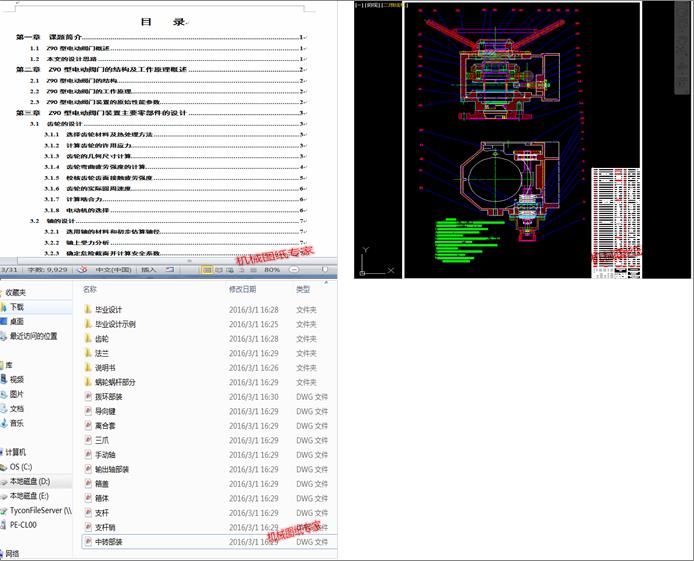The width and height of the screenshot is (694, 561).
Task: Select PE-CL00 device in sidebar
Action: point(23,525)
